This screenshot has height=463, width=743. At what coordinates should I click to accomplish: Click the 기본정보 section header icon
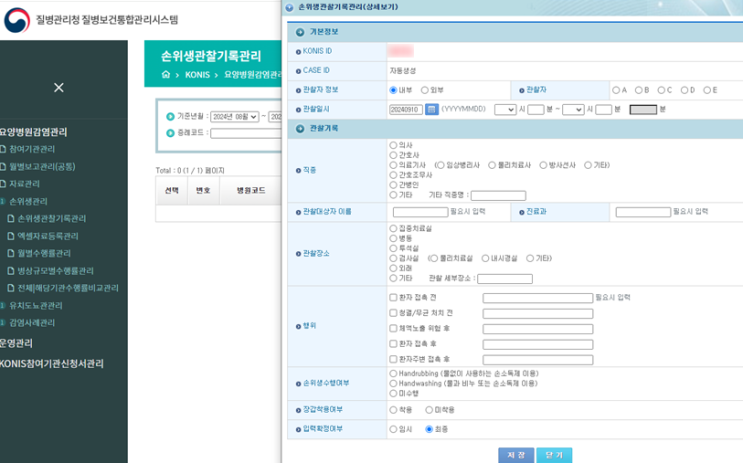pyautogui.click(x=300, y=32)
